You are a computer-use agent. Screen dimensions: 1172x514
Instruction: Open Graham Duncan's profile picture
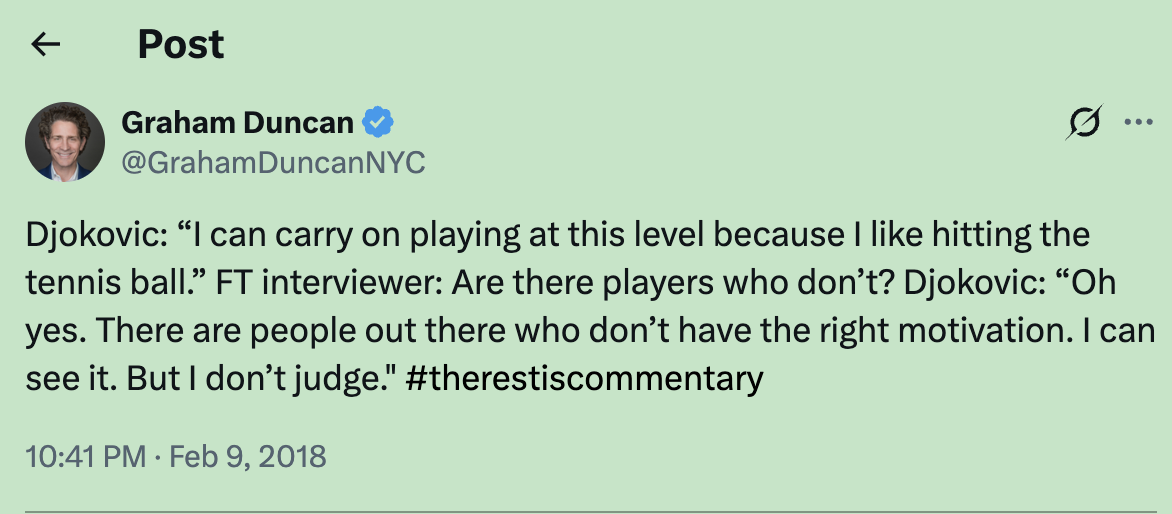pos(65,141)
